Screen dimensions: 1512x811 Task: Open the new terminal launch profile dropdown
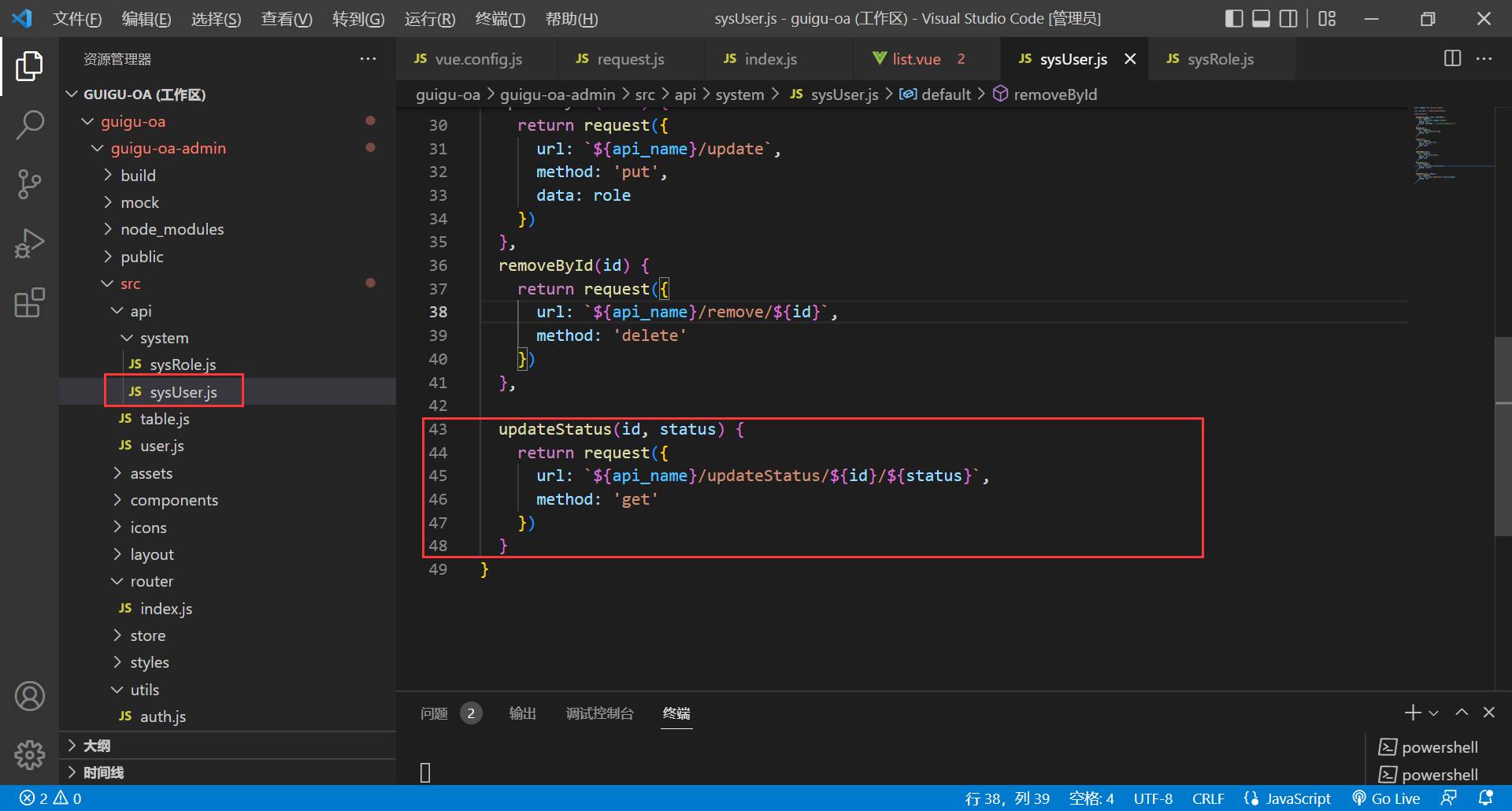point(1434,713)
